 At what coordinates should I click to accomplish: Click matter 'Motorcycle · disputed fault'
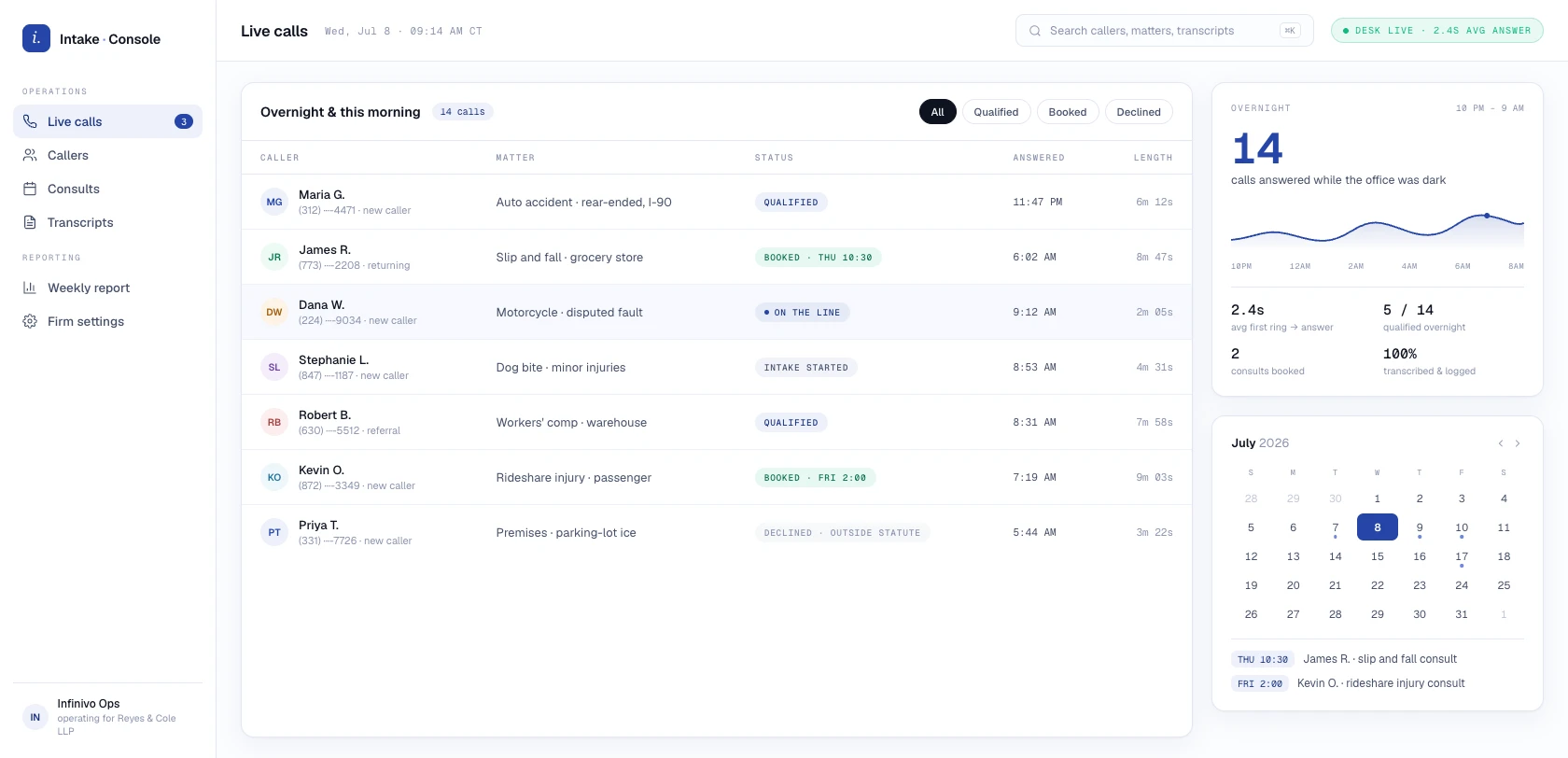[x=569, y=312]
